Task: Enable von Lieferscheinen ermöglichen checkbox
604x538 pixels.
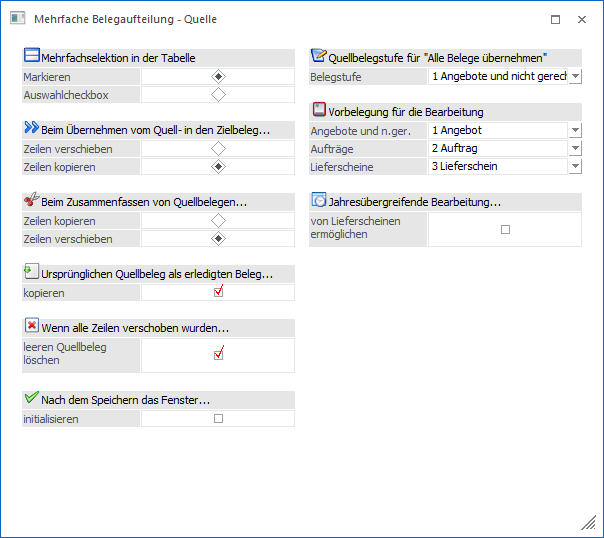Action: click(x=505, y=229)
